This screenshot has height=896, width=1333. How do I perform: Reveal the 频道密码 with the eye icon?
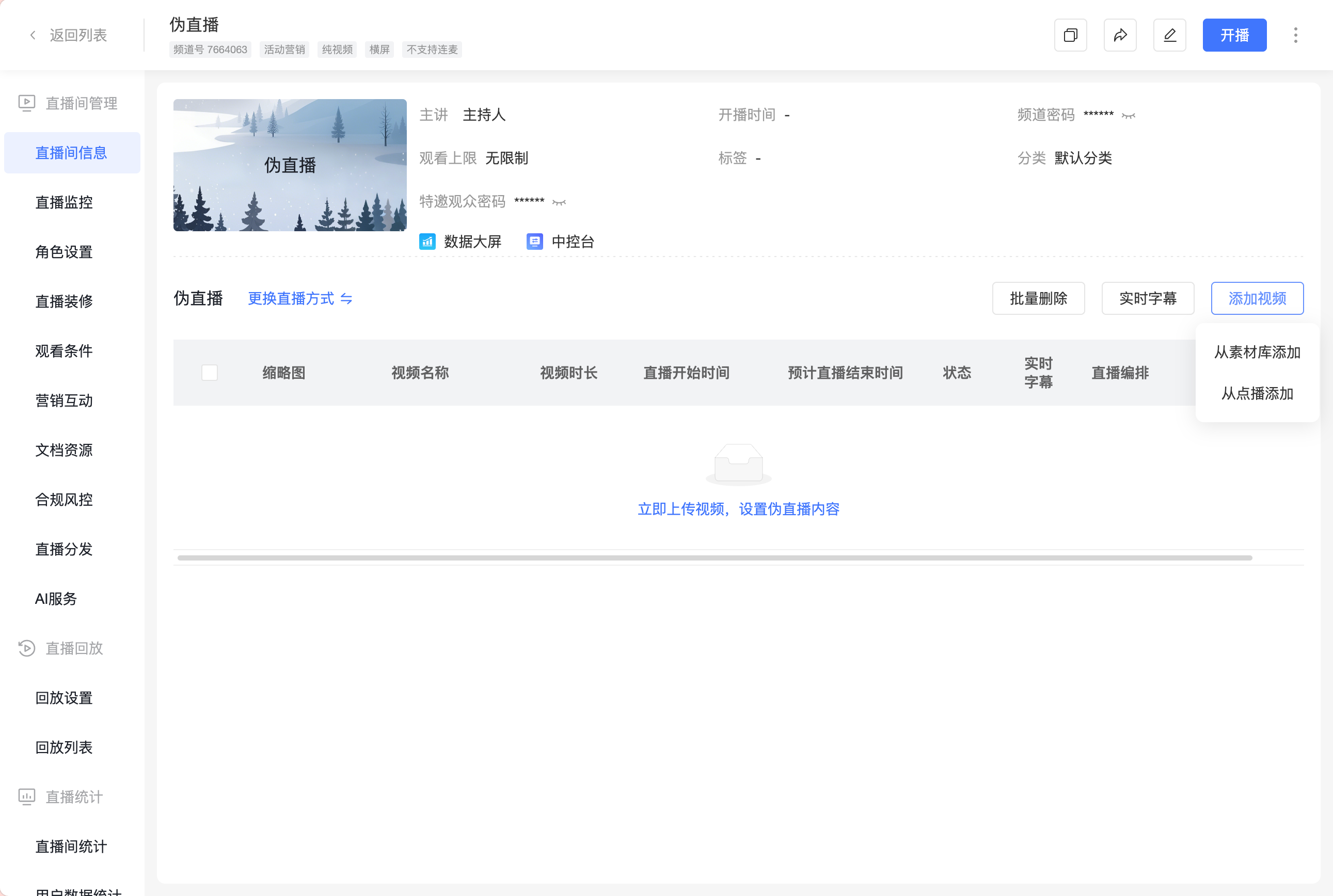(x=1129, y=116)
